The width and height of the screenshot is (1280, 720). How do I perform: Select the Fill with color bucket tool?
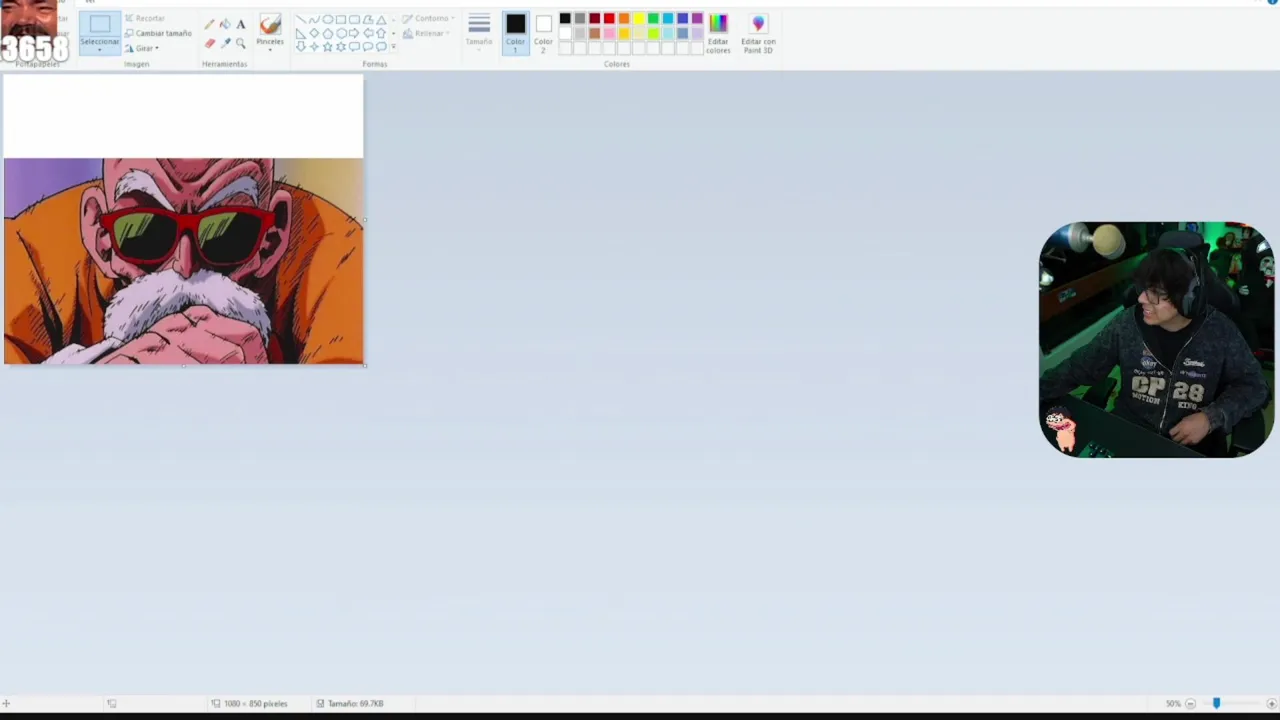pyautogui.click(x=225, y=24)
